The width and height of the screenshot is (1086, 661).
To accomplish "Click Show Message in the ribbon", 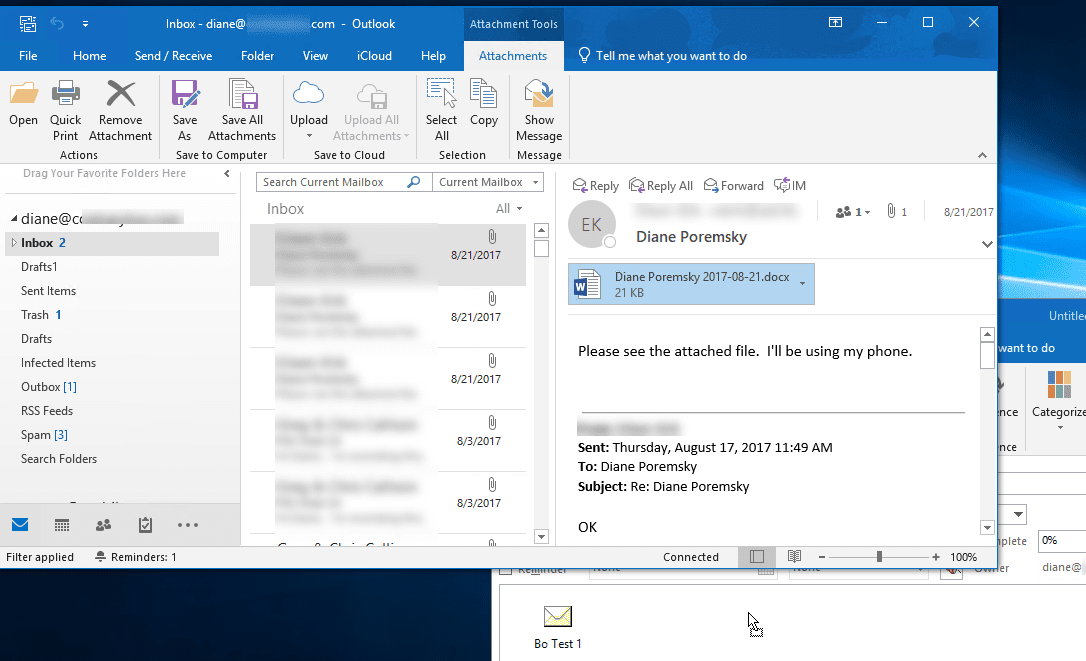I will pyautogui.click(x=539, y=111).
